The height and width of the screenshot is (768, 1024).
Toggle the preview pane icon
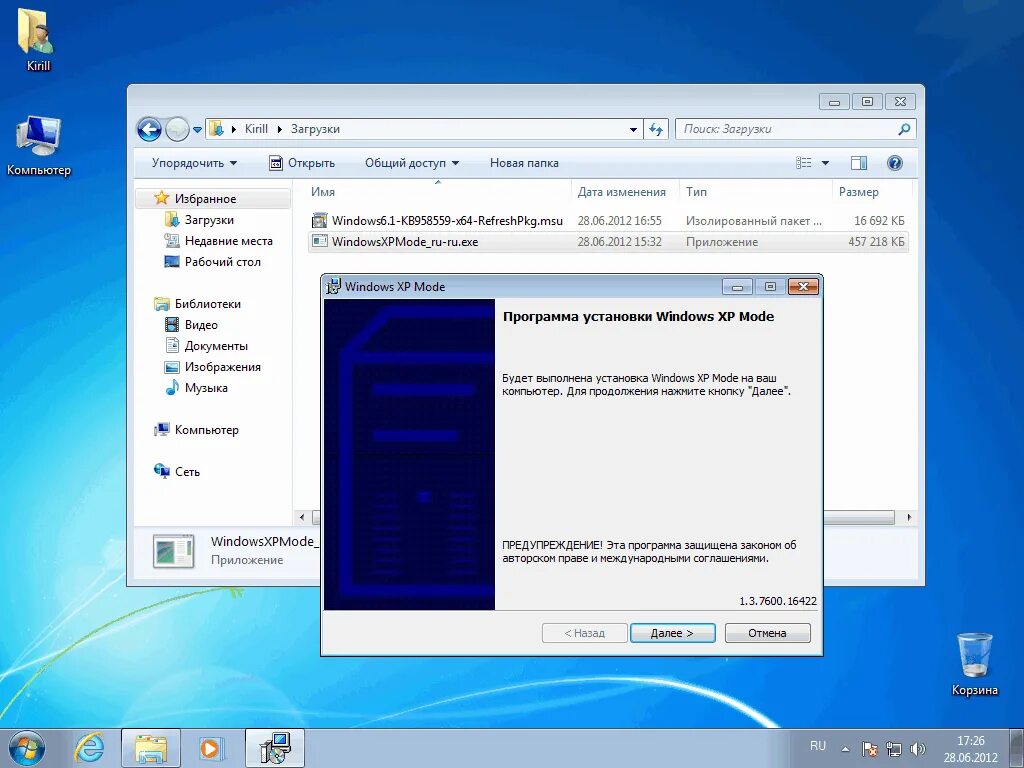coord(859,163)
